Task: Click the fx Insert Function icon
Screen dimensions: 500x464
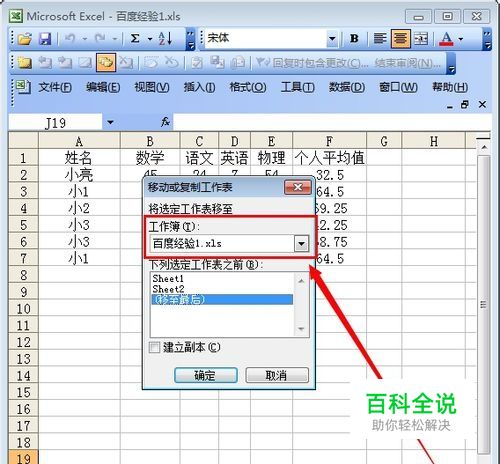Action: (165, 122)
